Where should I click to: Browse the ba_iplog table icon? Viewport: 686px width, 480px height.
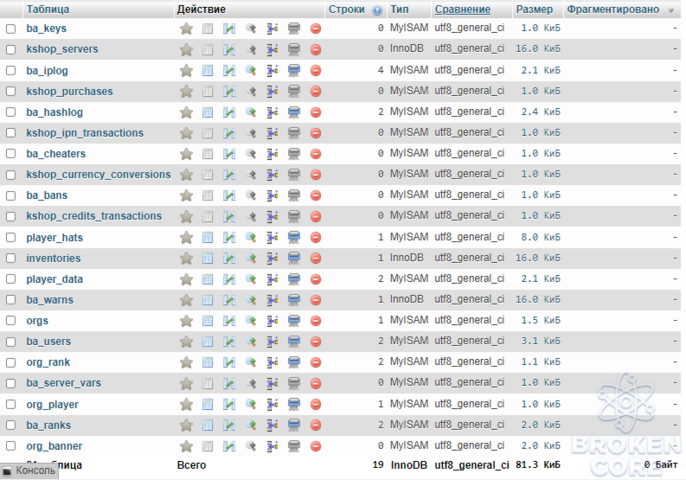[x=207, y=70]
